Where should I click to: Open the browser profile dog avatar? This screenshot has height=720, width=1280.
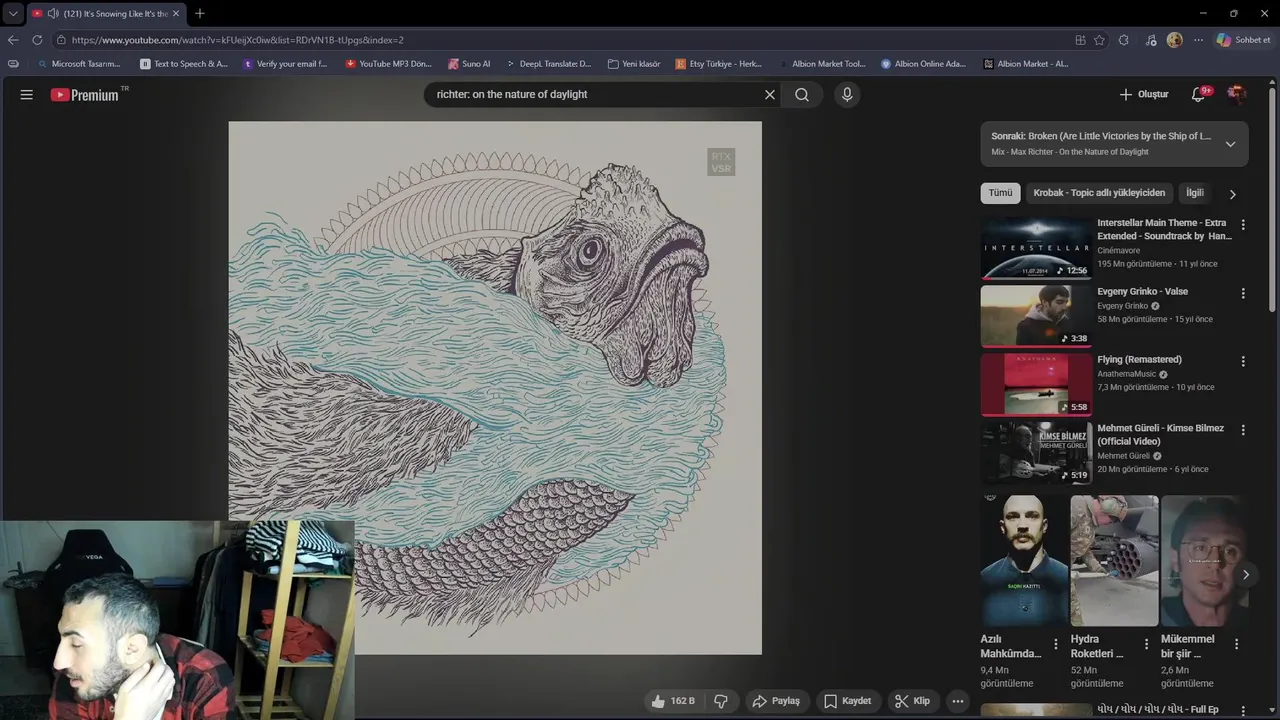[x=1174, y=40]
